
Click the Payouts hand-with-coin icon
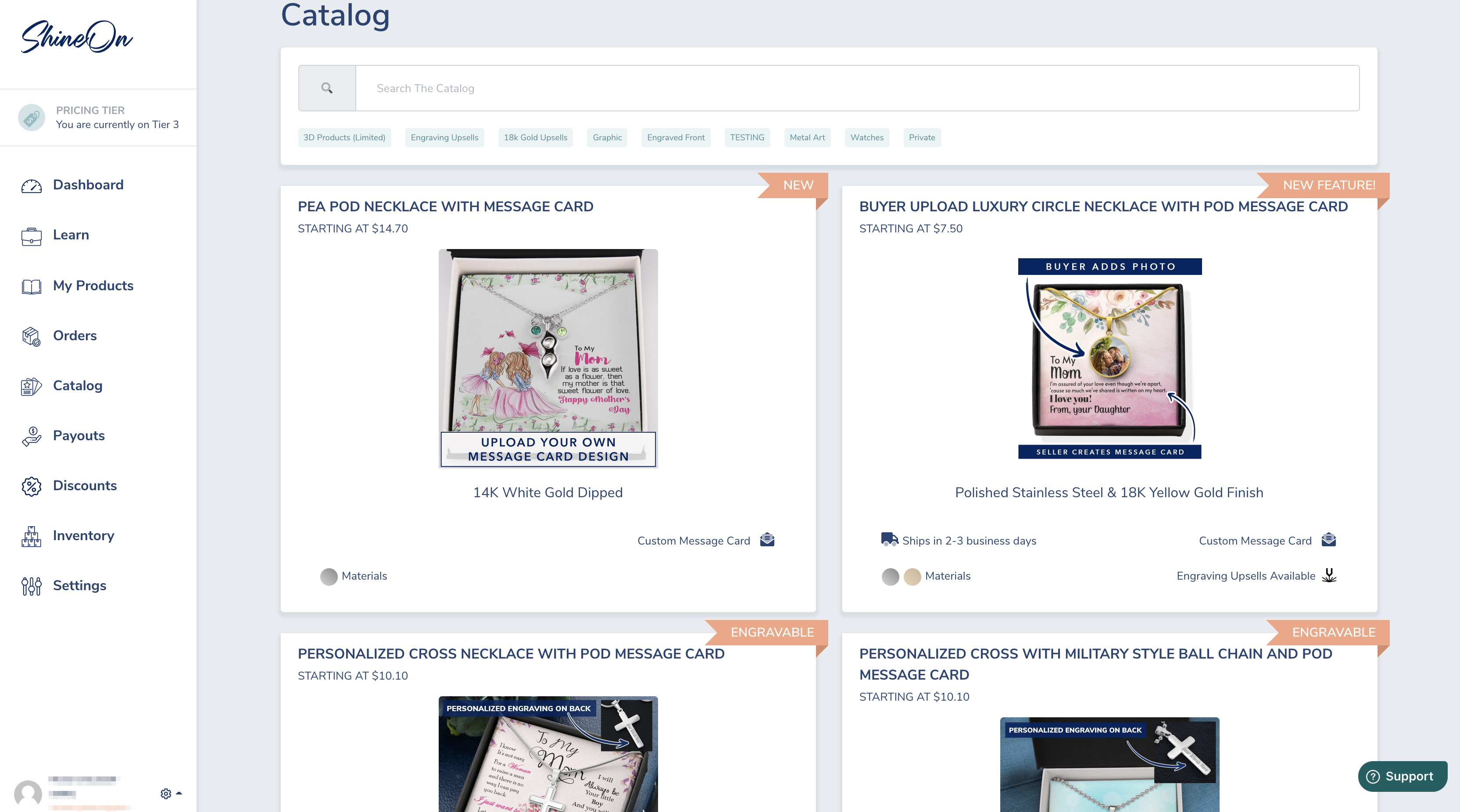[x=31, y=436]
